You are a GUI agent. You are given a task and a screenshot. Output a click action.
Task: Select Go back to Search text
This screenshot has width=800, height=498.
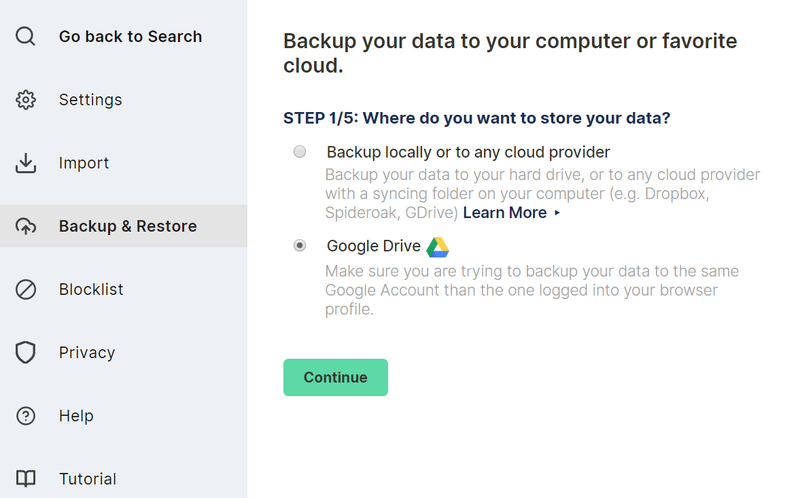[130, 37]
